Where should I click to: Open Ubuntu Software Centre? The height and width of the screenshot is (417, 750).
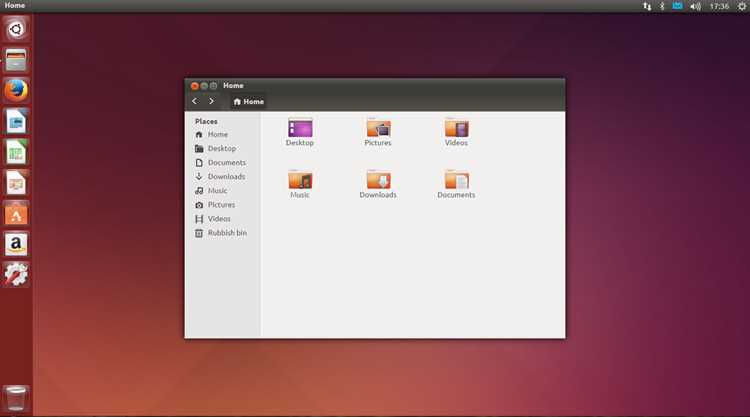tap(16, 214)
